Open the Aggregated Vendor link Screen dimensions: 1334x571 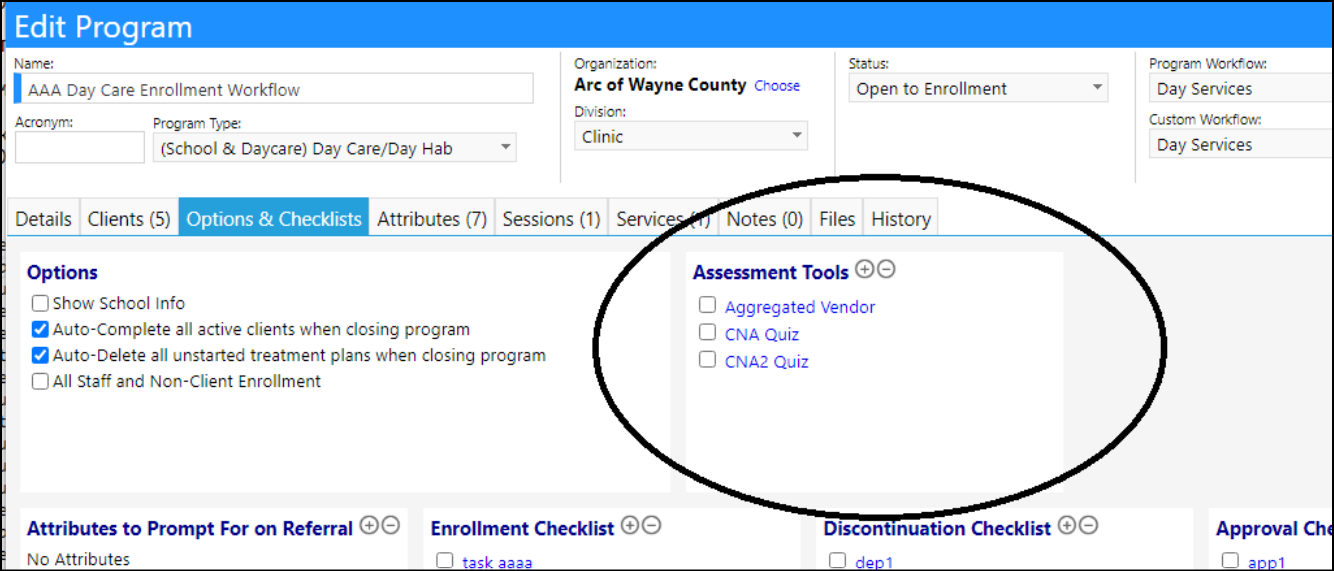coord(800,307)
